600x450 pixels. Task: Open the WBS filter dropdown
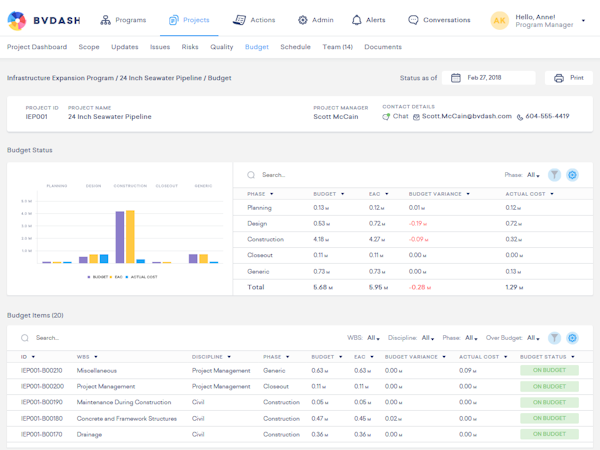(372, 338)
